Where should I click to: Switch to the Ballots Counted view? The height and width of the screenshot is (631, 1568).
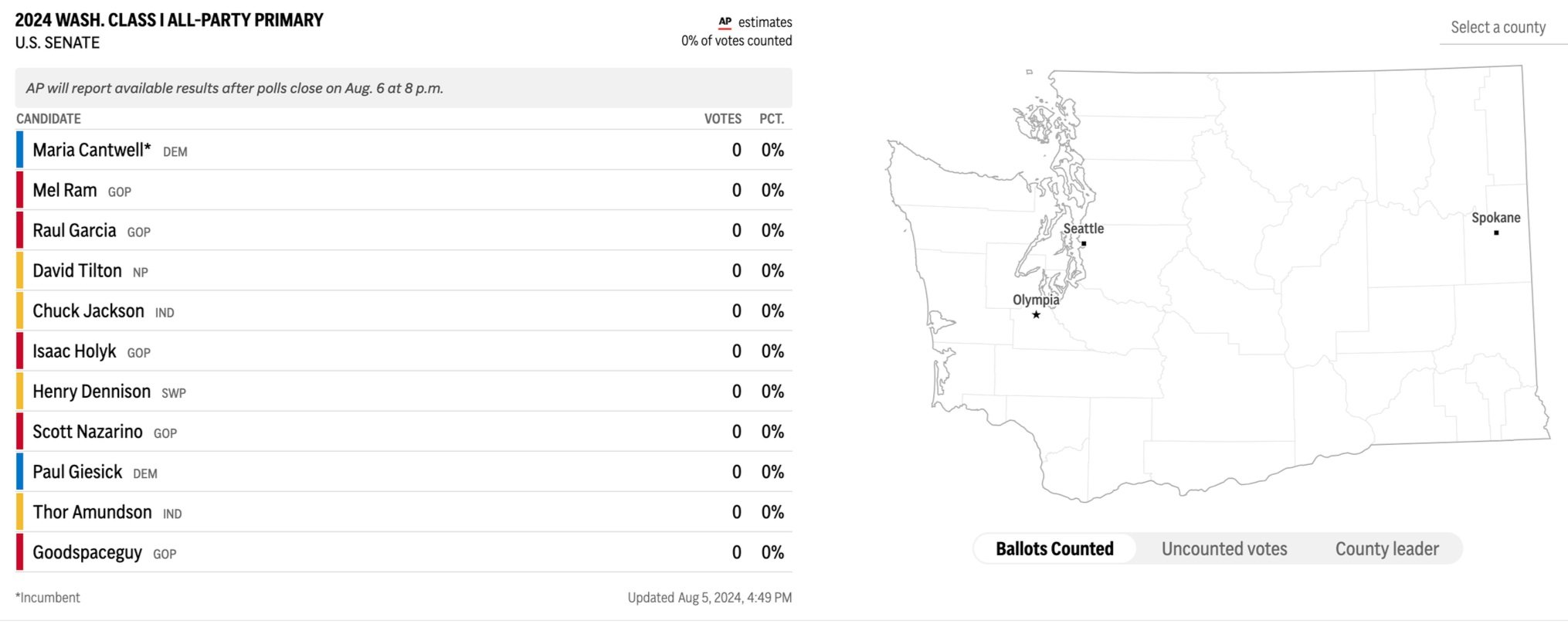[1054, 548]
